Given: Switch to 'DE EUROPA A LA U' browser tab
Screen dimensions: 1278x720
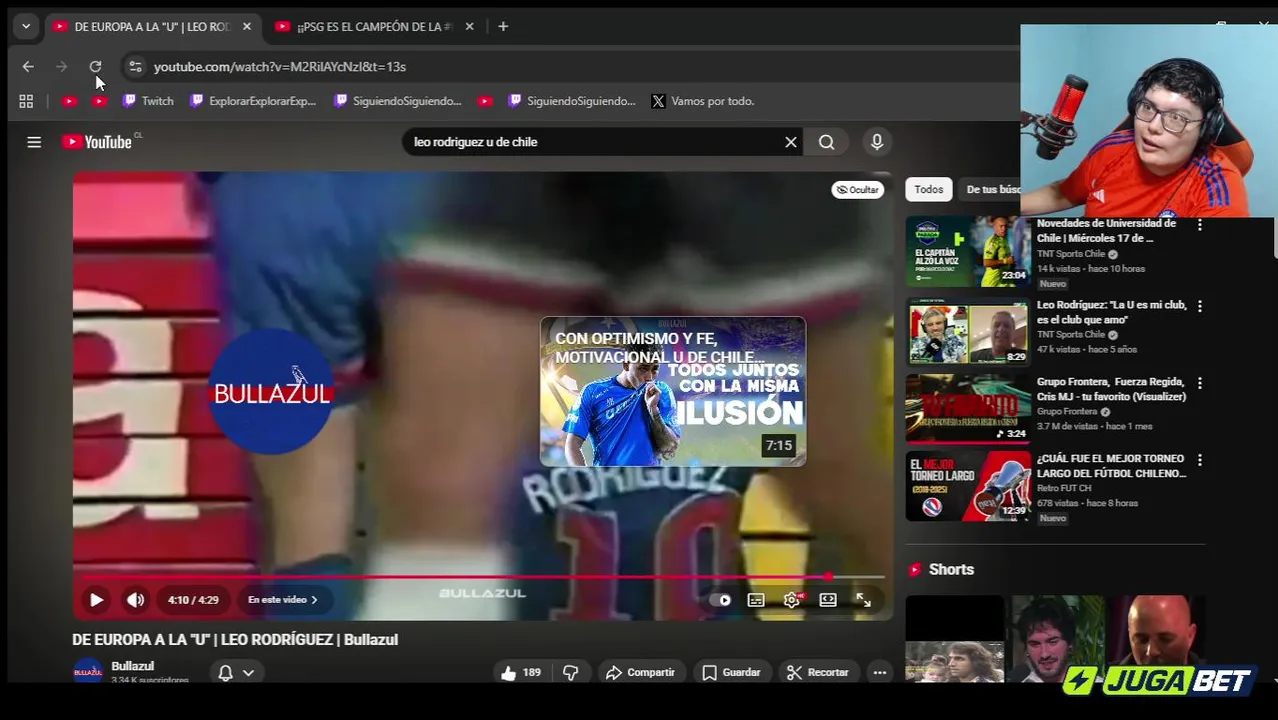Looking at the screenshot, I should pyautogui.click(x=151, y=27).
